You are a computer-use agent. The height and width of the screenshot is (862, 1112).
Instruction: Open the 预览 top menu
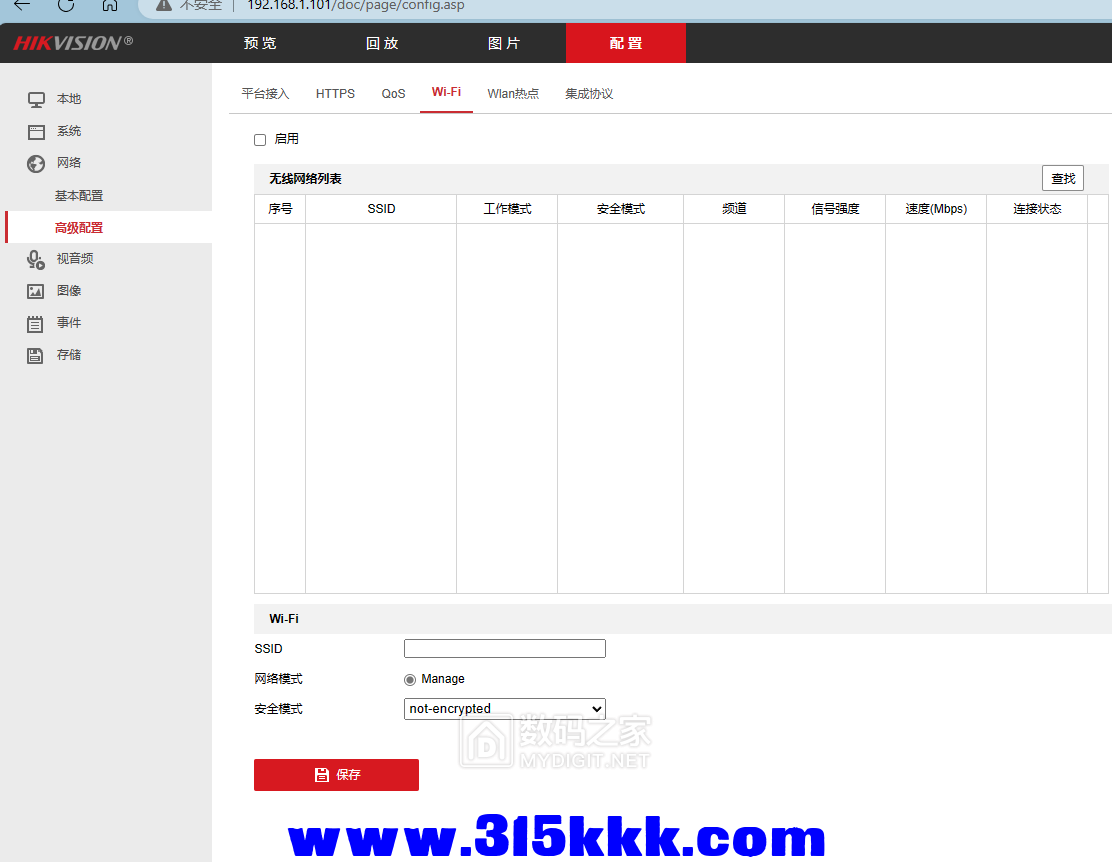click(x=260, y=43)
